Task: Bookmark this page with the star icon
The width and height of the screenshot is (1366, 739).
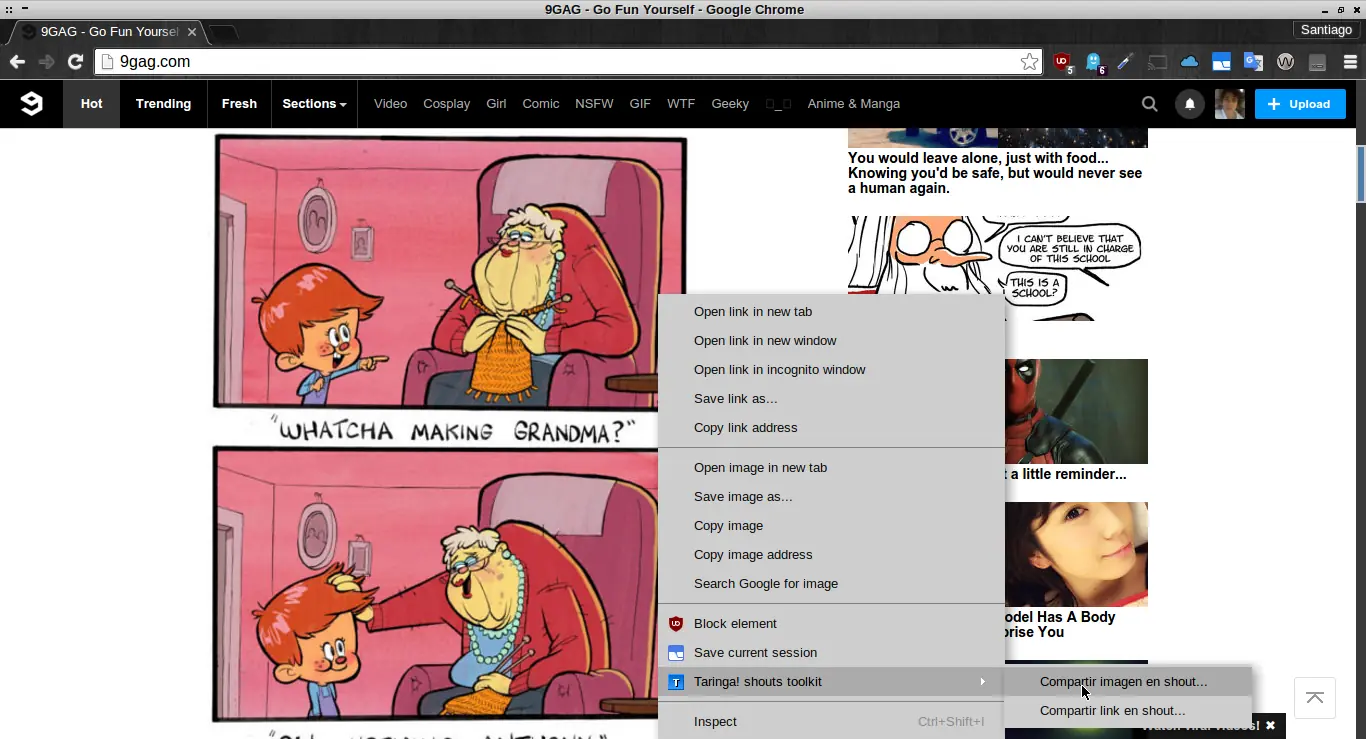Action: coord(1029,62)
